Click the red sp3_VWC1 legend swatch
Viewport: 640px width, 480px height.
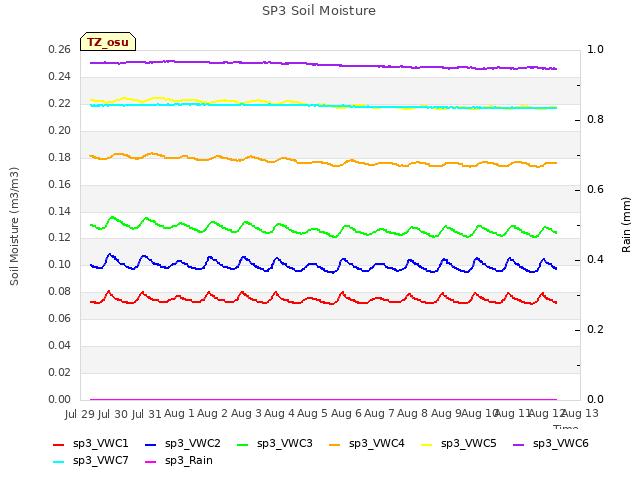click(x=58, y=445)
